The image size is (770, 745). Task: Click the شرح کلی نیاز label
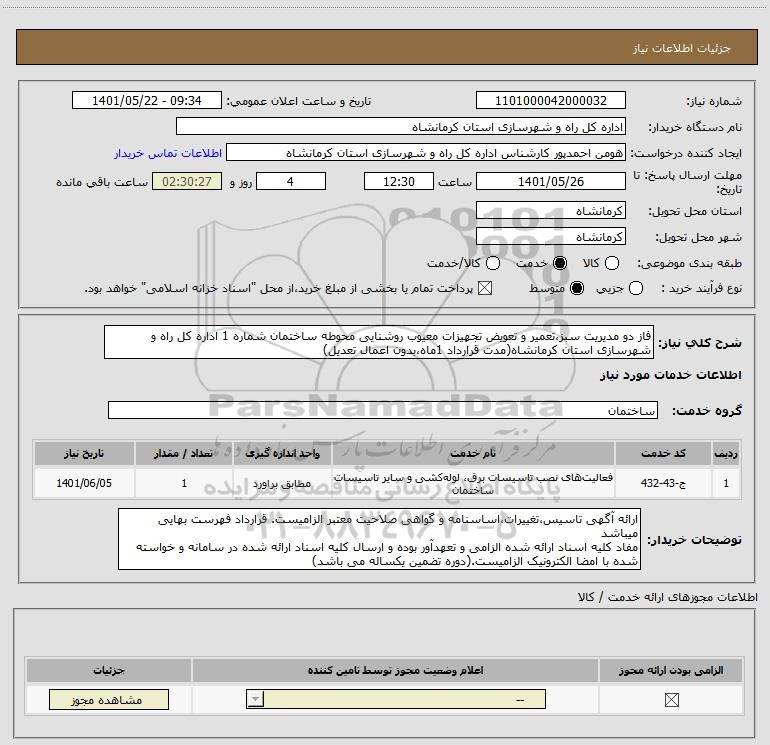[700, 343]
